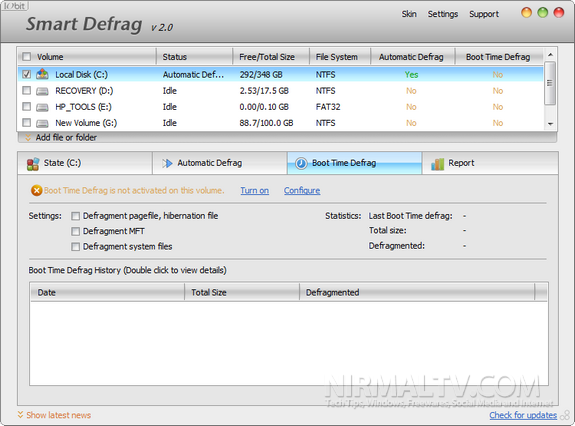Sort by Free/Total Size column header
575x426 pixels.
[271, 57]
